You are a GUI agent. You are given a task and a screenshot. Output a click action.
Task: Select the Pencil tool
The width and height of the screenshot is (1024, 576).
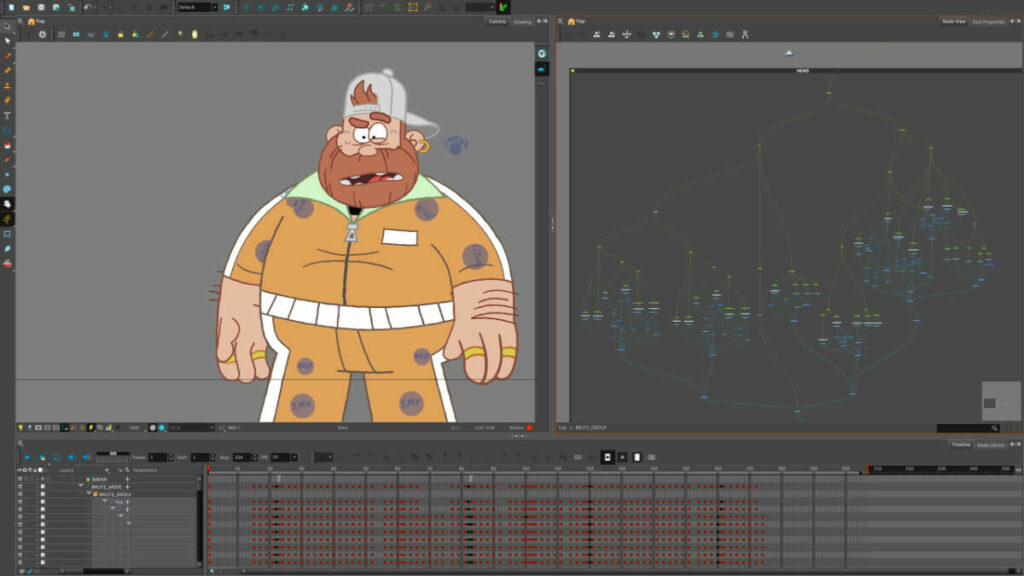click(7, 71)
